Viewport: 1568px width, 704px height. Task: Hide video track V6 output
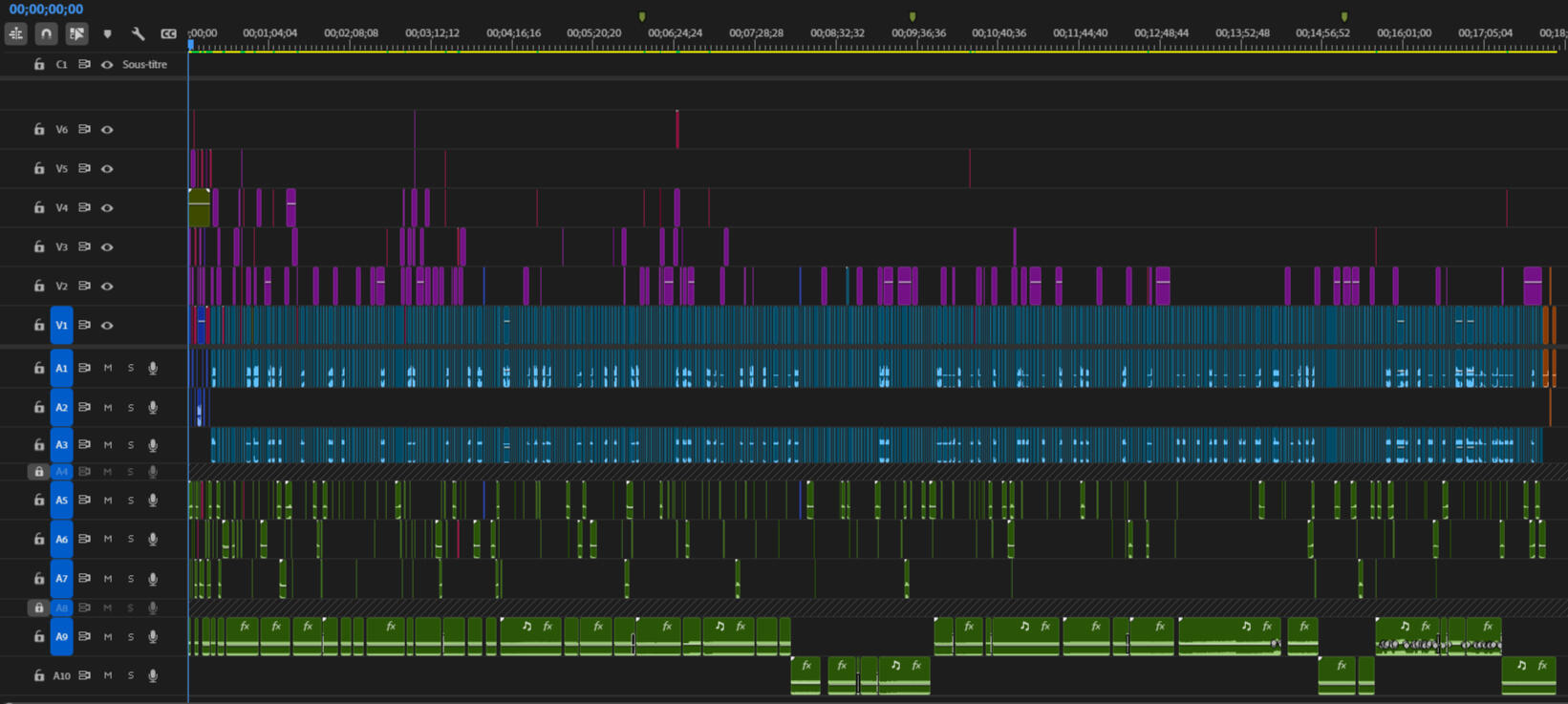click(107, 129)
